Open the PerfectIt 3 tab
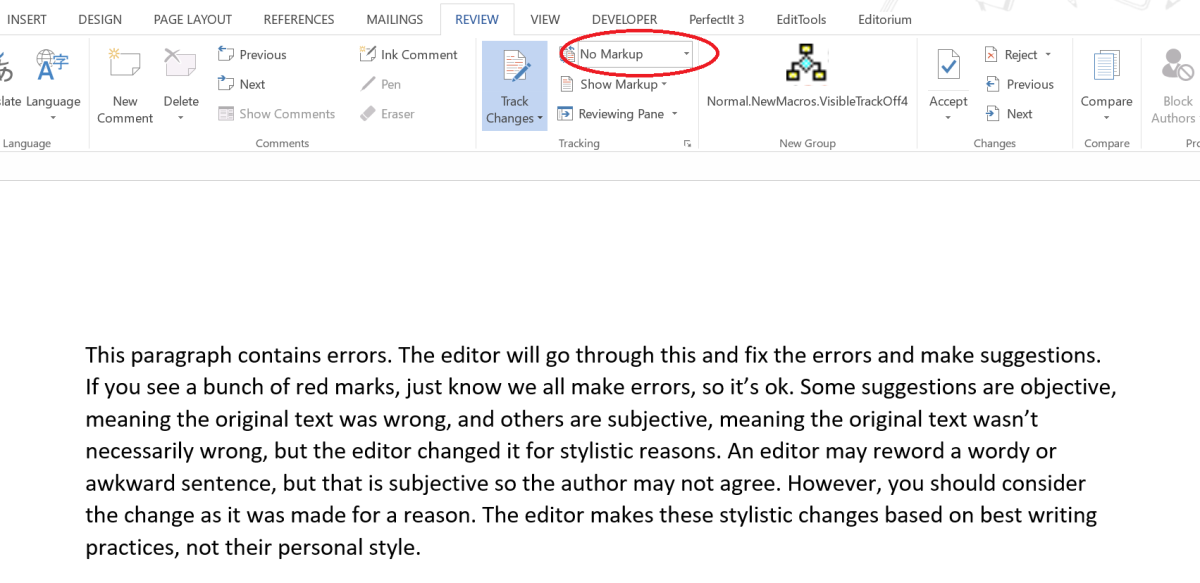Viewport: 1200px width, 583px height. 717,19
